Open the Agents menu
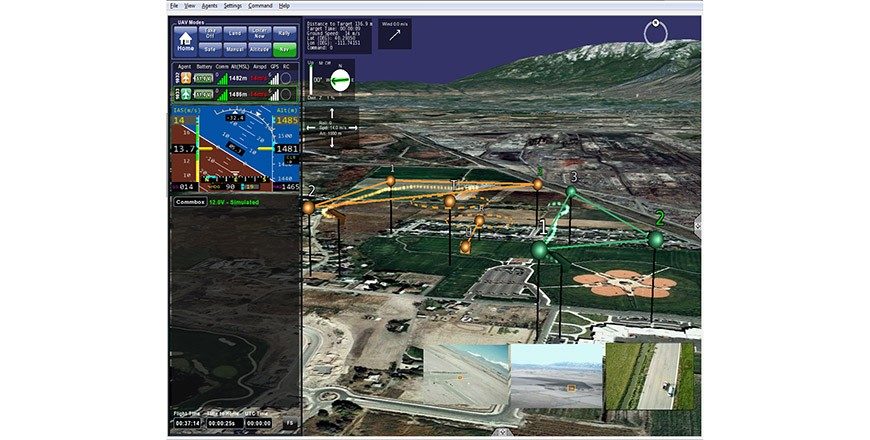 coord(210,6)
